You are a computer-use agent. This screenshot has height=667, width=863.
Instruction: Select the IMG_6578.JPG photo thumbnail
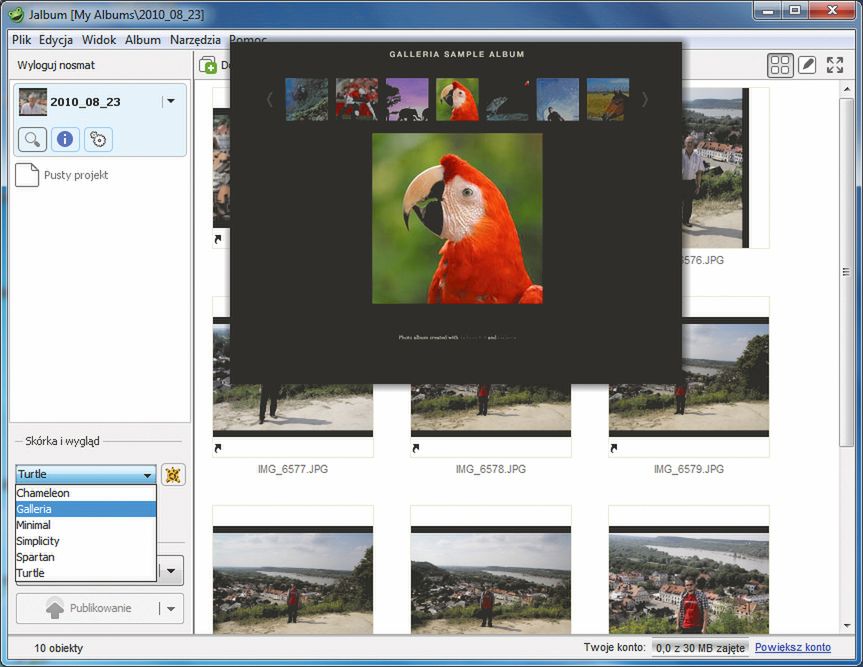tap(491, 410)
